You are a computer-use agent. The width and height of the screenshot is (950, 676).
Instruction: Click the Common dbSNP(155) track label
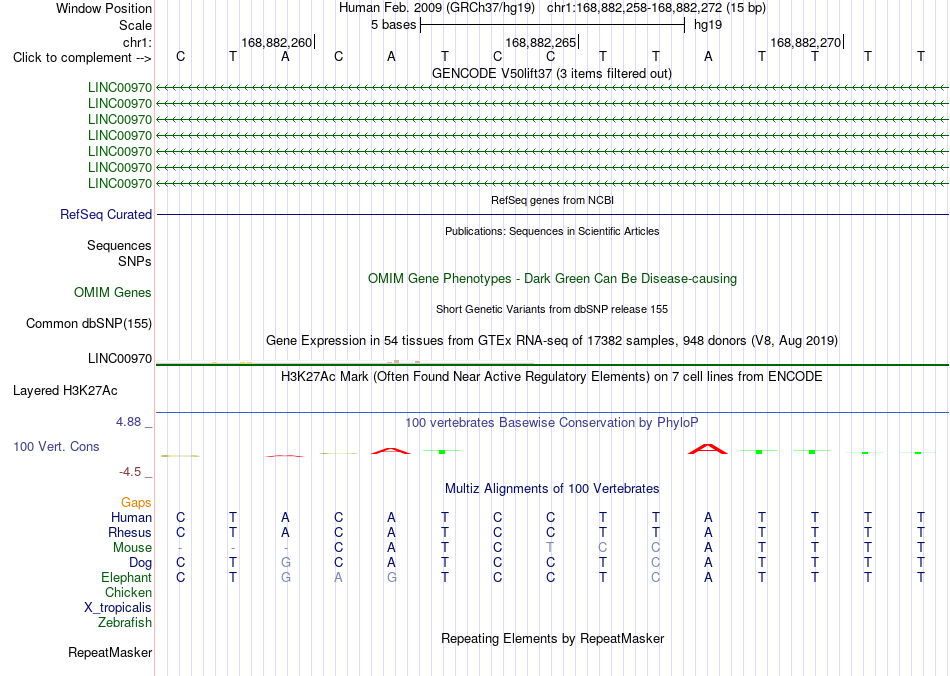click(x=89, y=323)
